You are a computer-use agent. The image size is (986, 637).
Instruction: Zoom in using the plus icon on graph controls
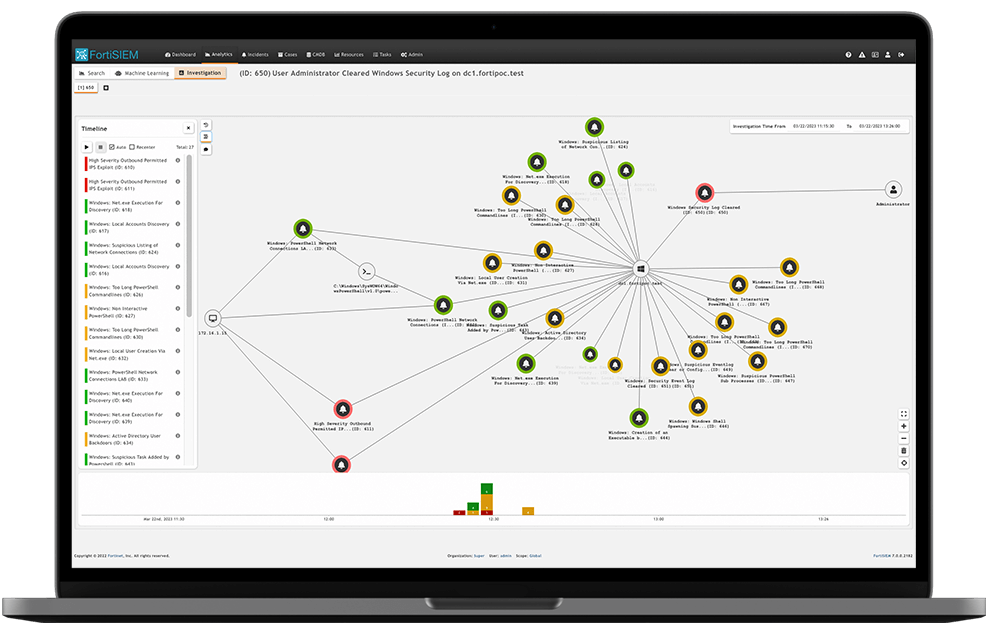(x=903, y=425)
